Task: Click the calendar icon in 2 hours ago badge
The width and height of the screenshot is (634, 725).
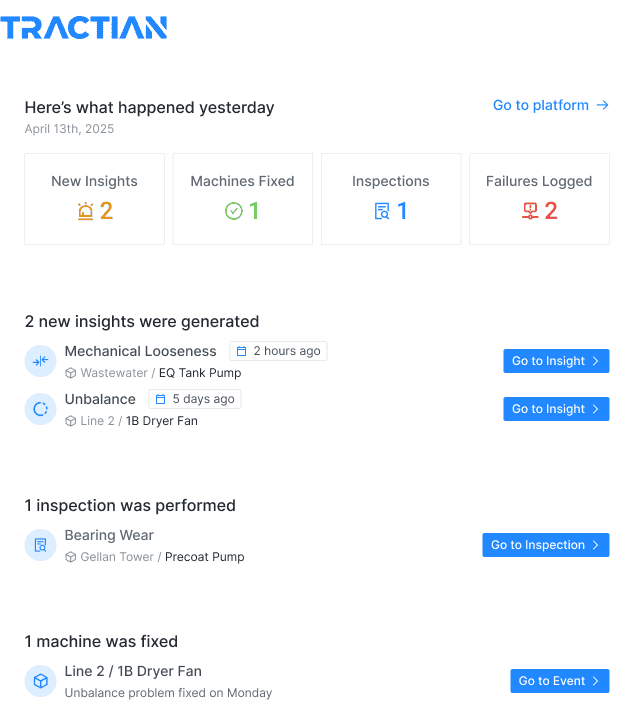Action: (x=241, y=351)
